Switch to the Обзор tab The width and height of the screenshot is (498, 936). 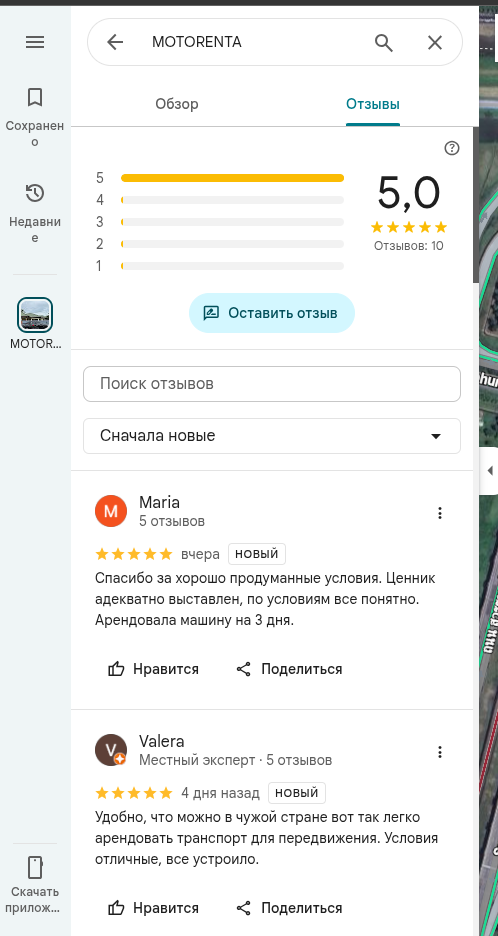pyautogui.click(x=177, y=104)
